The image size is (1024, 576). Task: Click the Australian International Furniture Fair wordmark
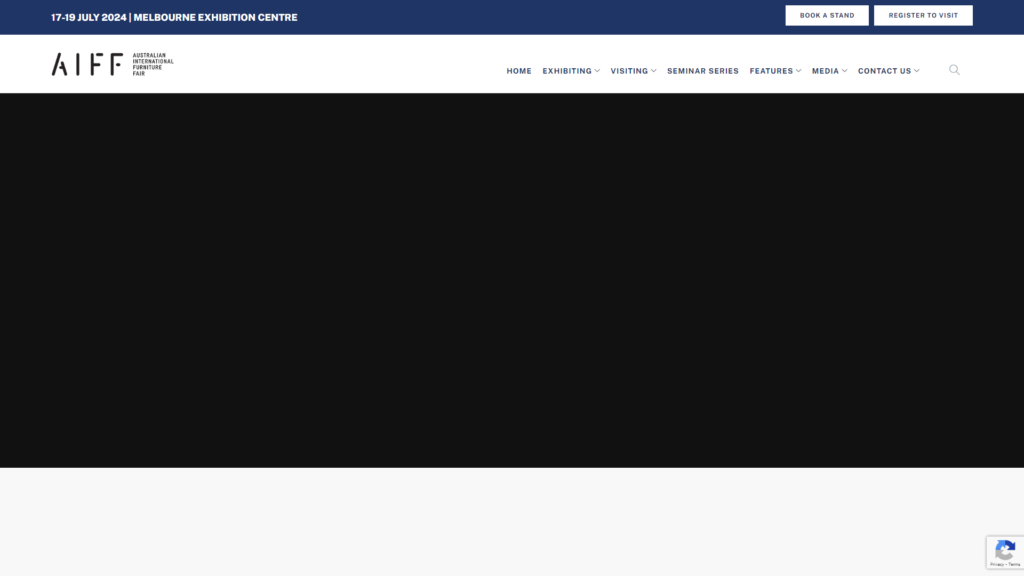pos(153,64)
